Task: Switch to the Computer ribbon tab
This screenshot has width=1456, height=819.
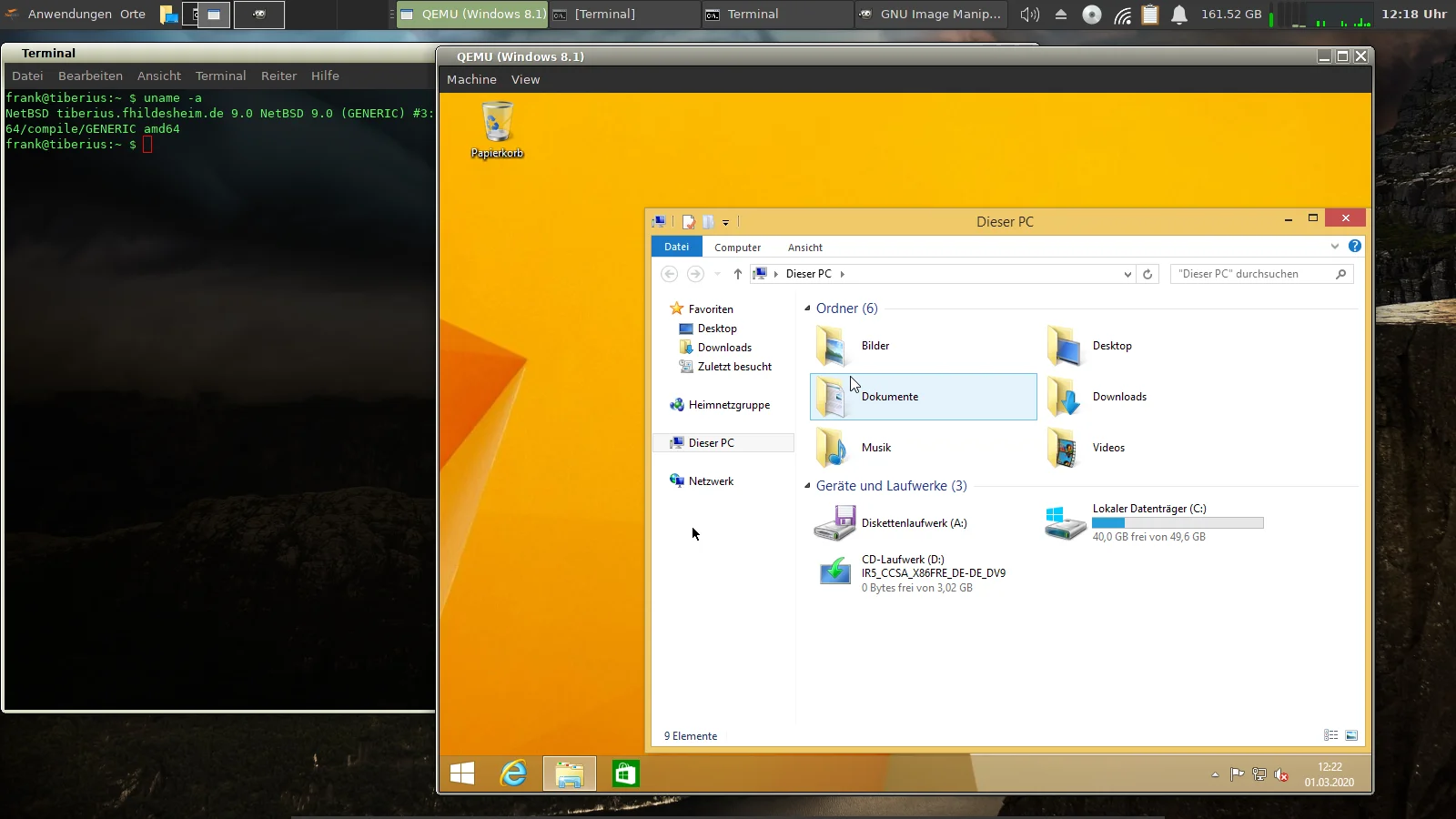Action: 737,248
